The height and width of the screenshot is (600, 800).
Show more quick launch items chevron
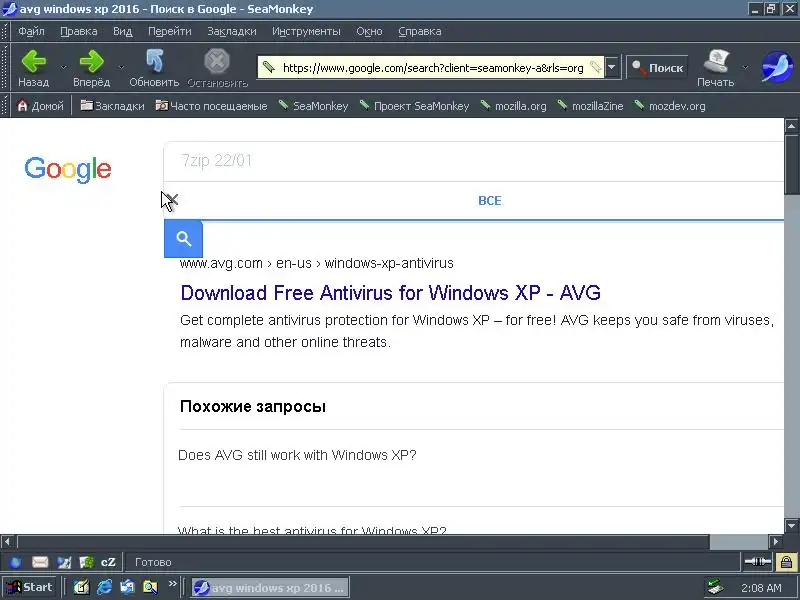[x=172, y=583]
